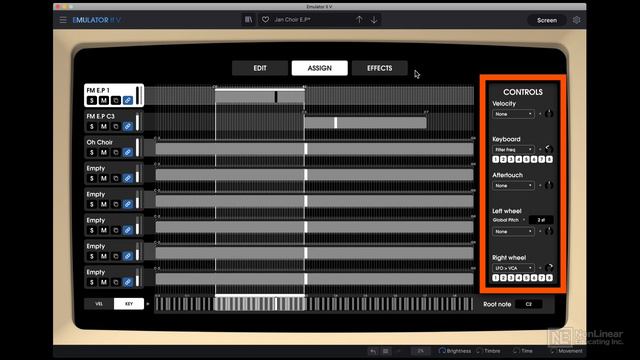640x360 pixels.
Task: Toggle Keyboard voice 4 button
Action: (519, 159)
